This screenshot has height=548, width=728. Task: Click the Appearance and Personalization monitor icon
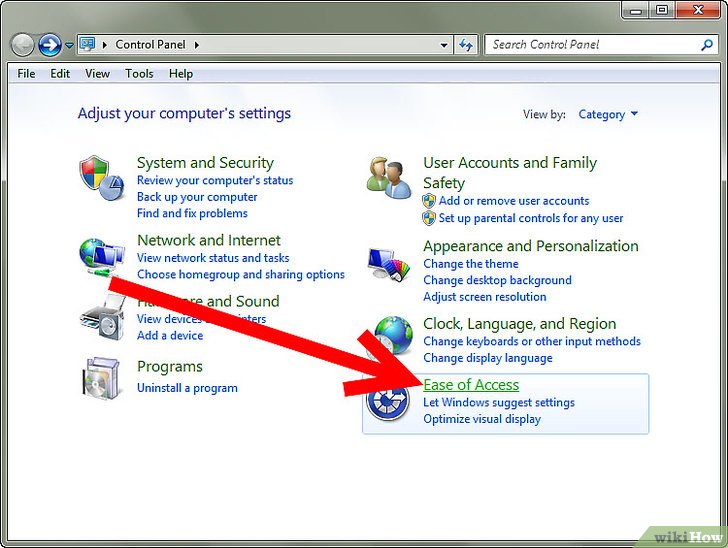tap(389, 263)
